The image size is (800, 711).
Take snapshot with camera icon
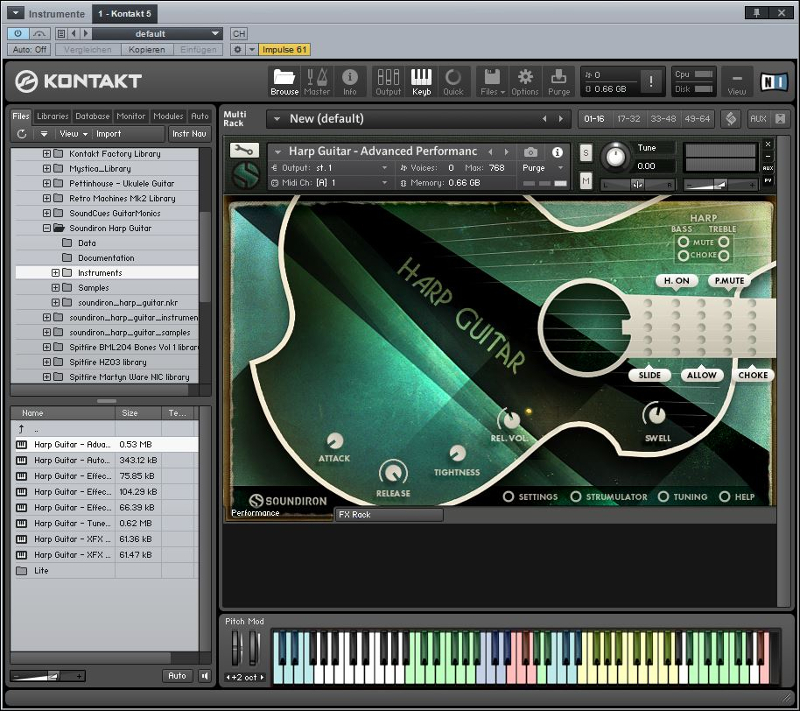pyautogui.click(x=531, y=152)
